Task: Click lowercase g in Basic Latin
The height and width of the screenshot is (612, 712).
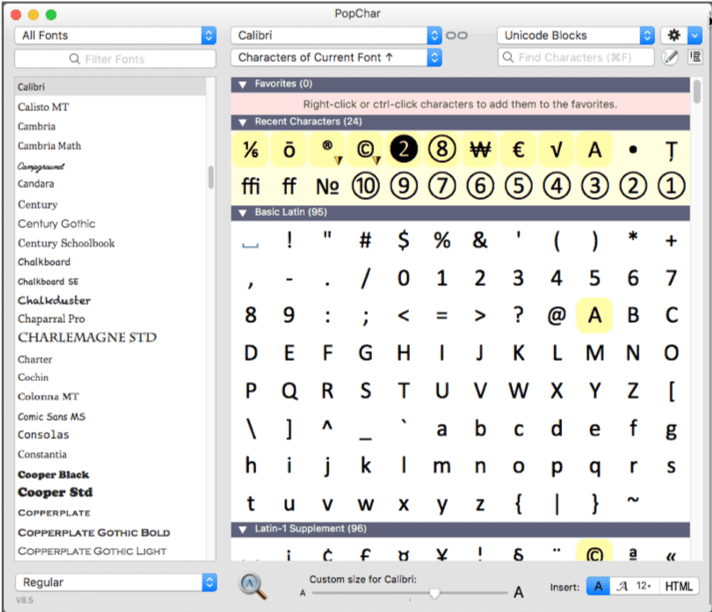Action: (671, 429)
